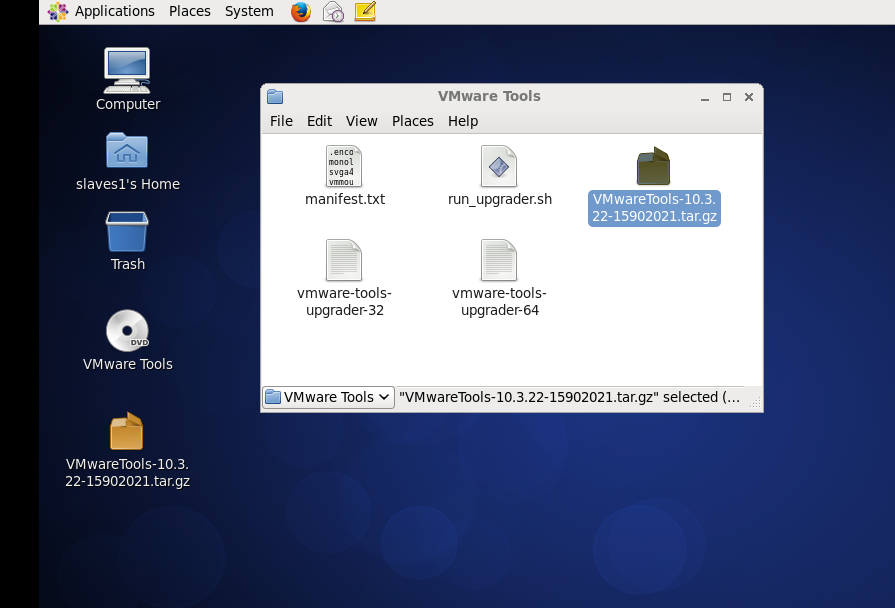The height and width of the screenshot is (608, 895).
Task: Open the View menu
Action: 361,120
